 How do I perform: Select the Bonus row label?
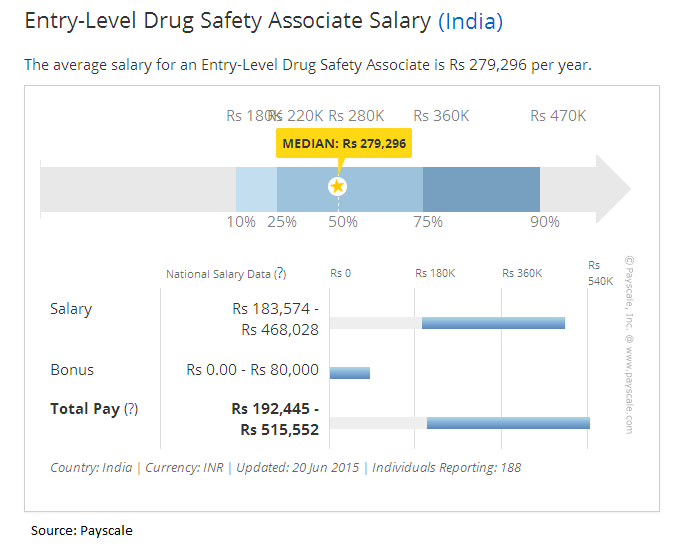(x=72, y=370)
